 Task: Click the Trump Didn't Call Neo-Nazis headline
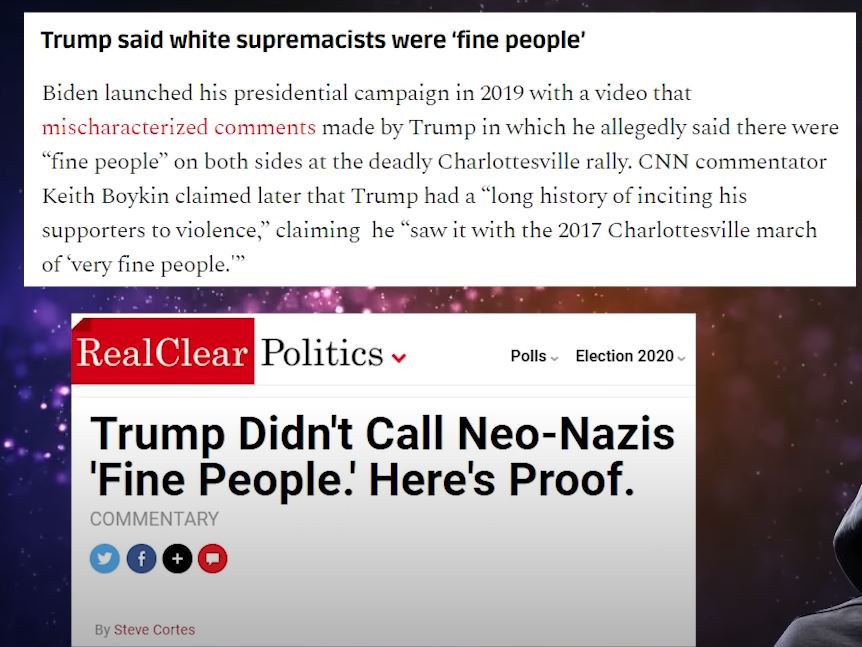[x=382, y=456]
